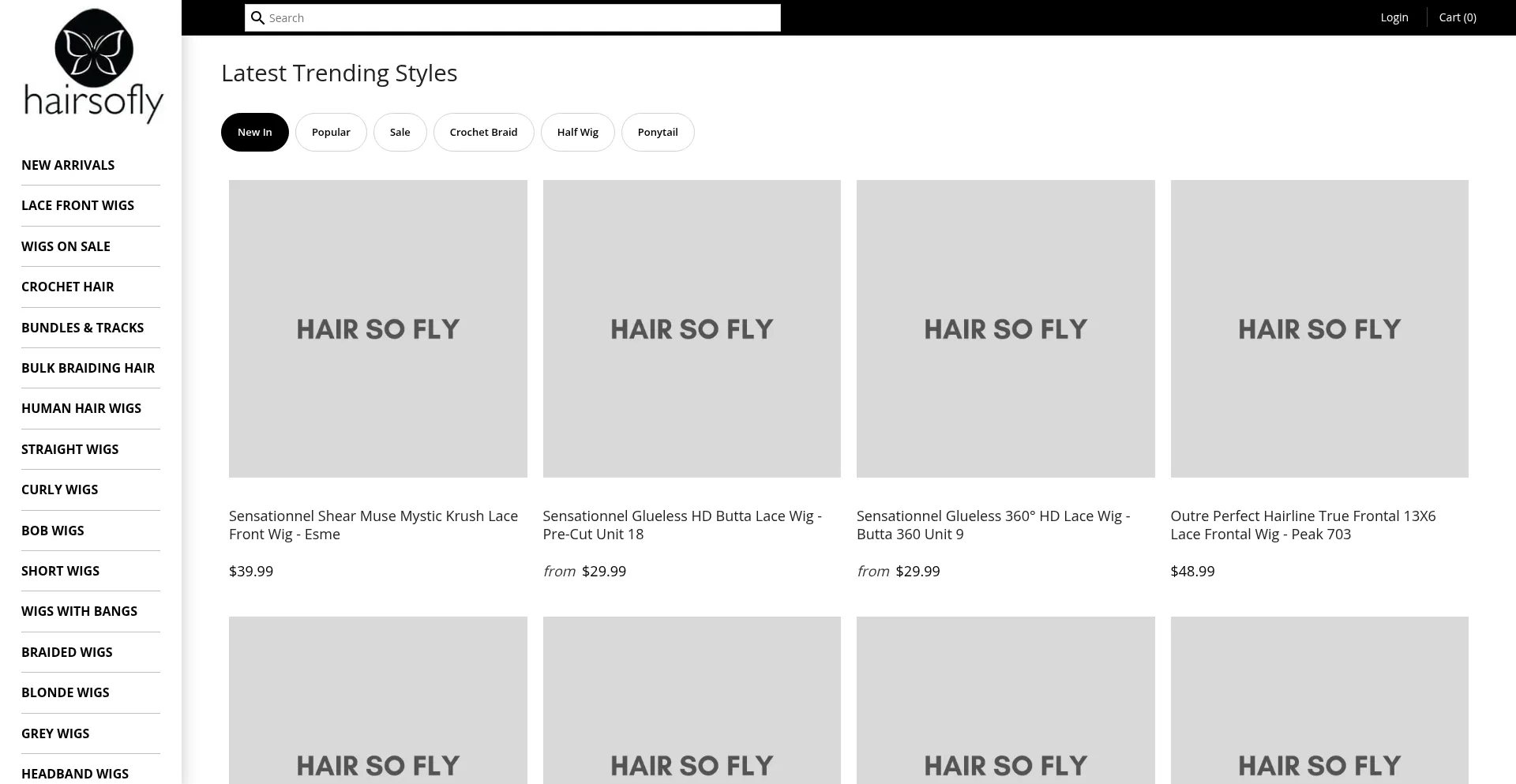The width and height of the screenshot is (1516, 784).
Task: Open Wigs On Sale category
Action: coord(66,246)
